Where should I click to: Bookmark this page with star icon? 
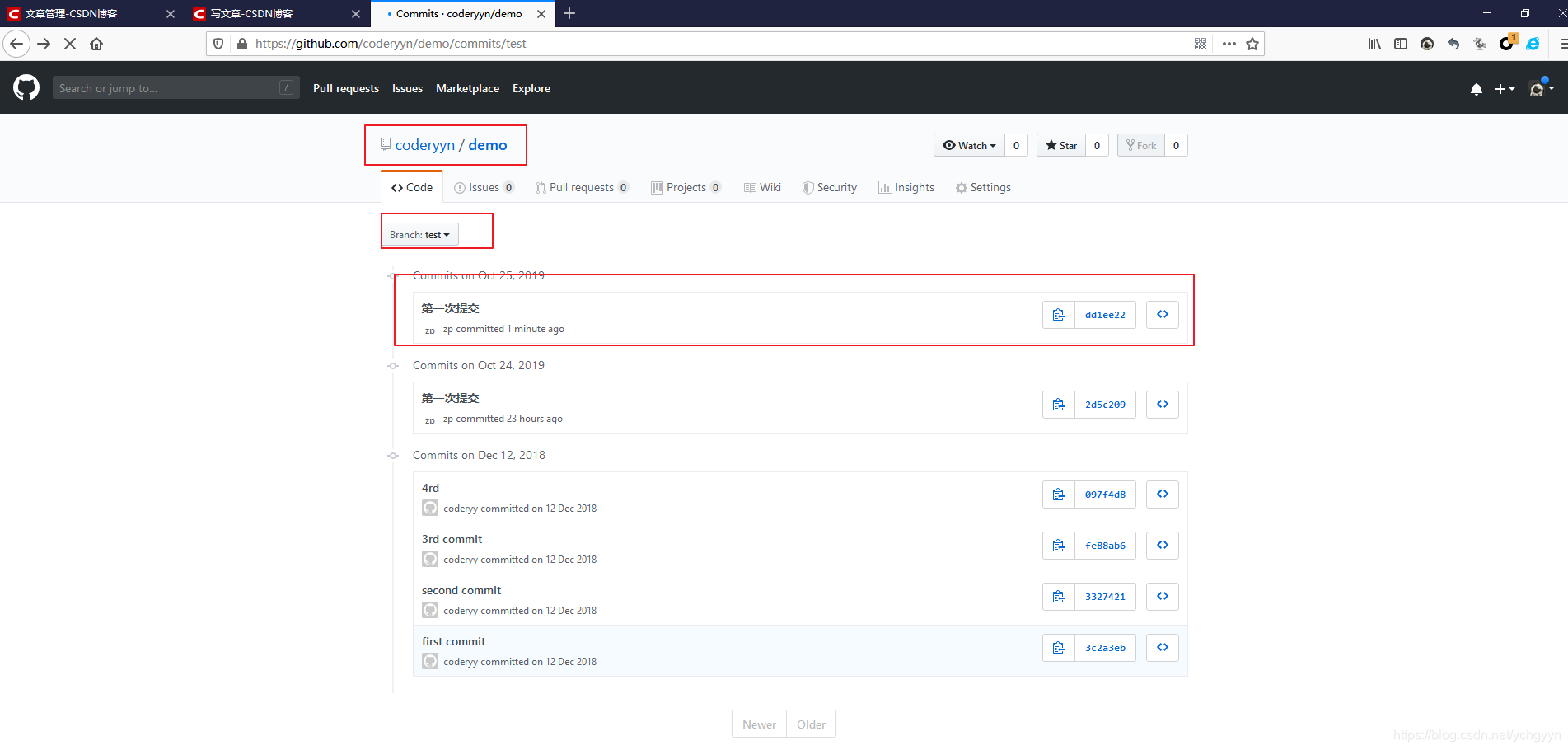tap(1252, 44)
